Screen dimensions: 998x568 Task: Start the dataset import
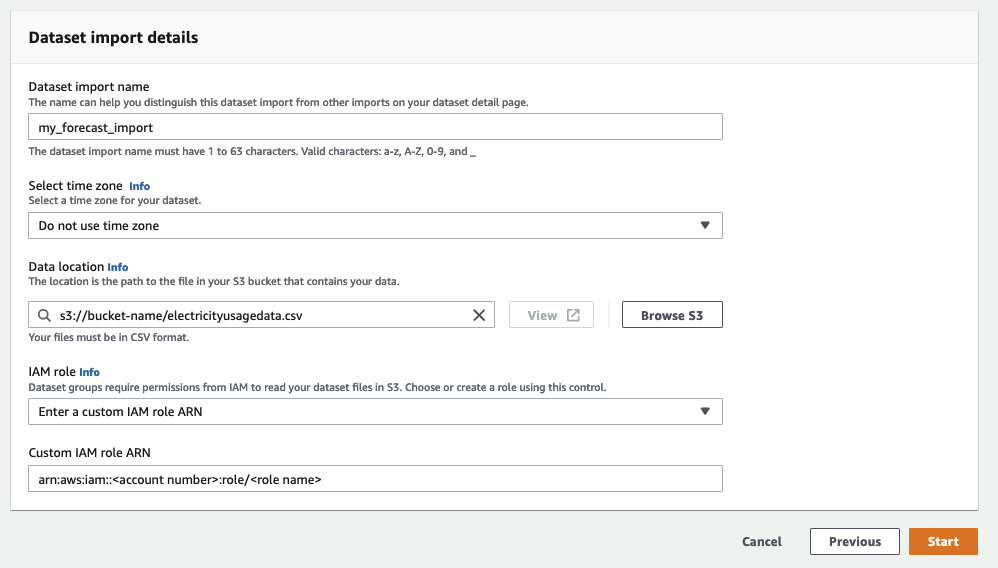943,541
